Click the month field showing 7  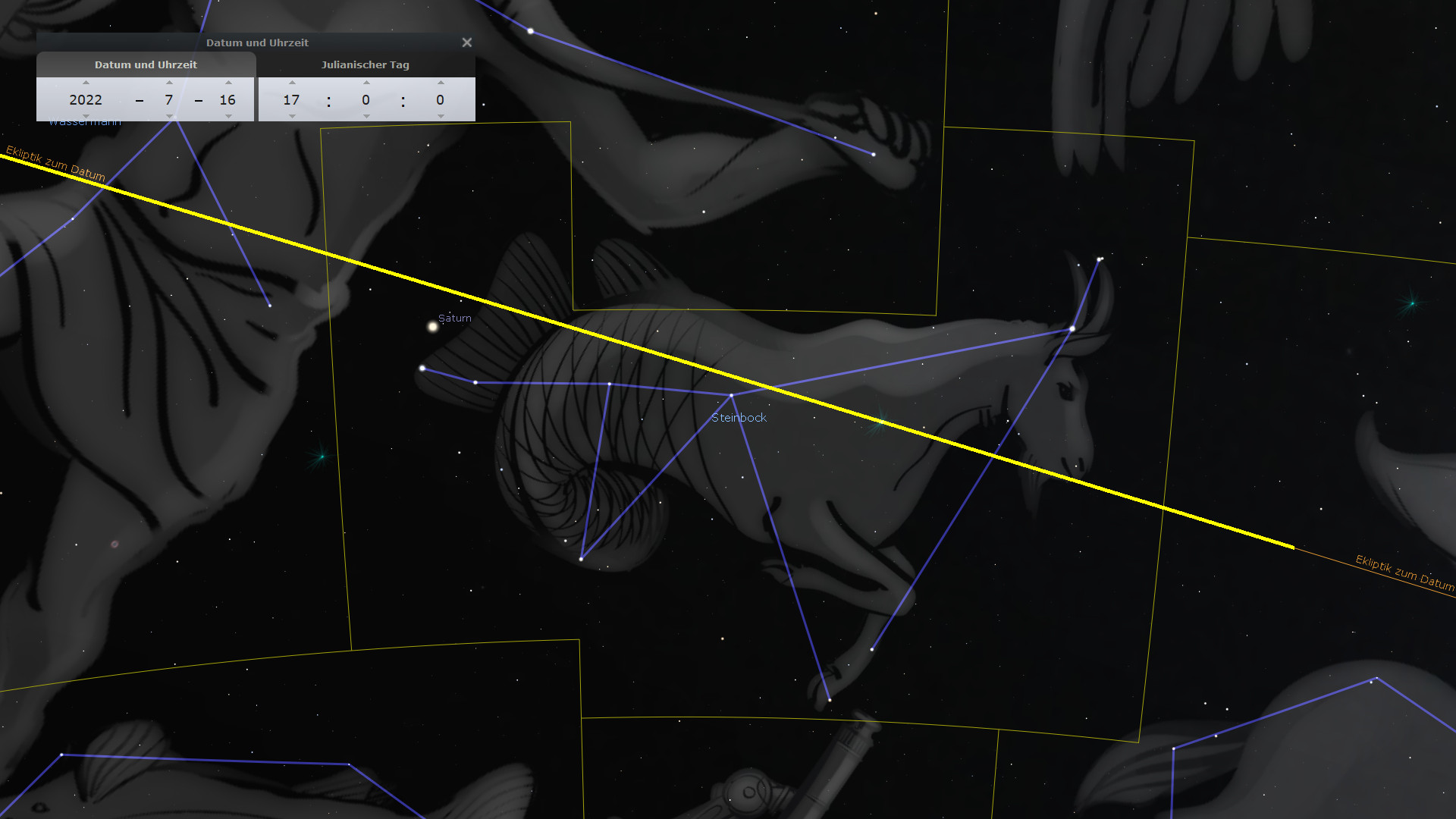coord(169,99)
